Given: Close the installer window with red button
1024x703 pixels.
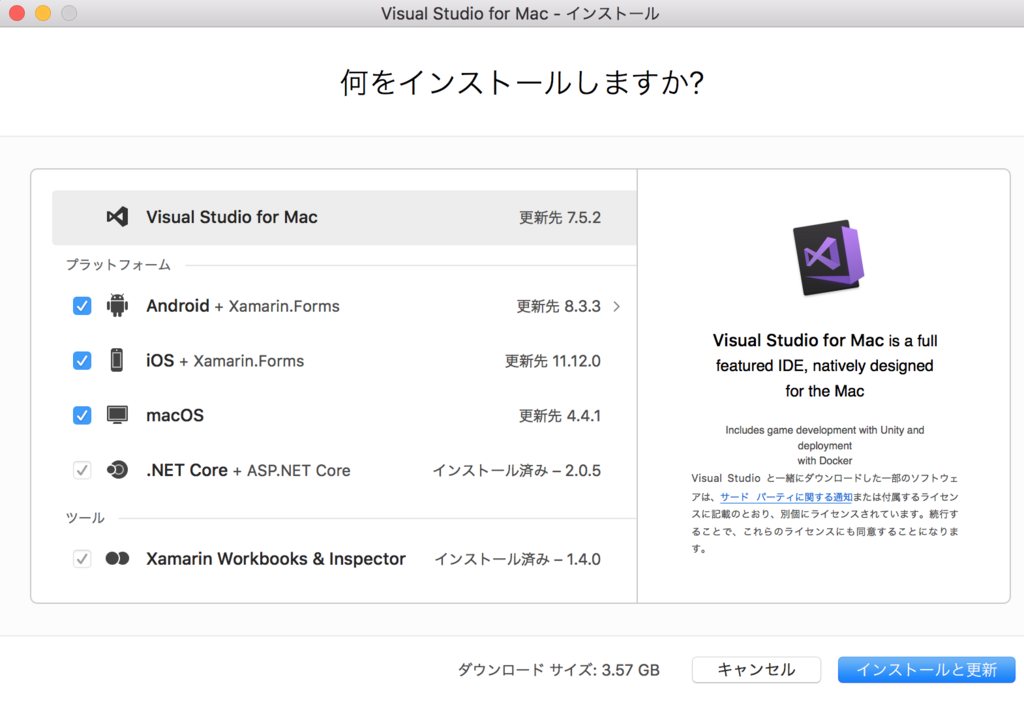Looking at the screenshot, I should [17, 13].
